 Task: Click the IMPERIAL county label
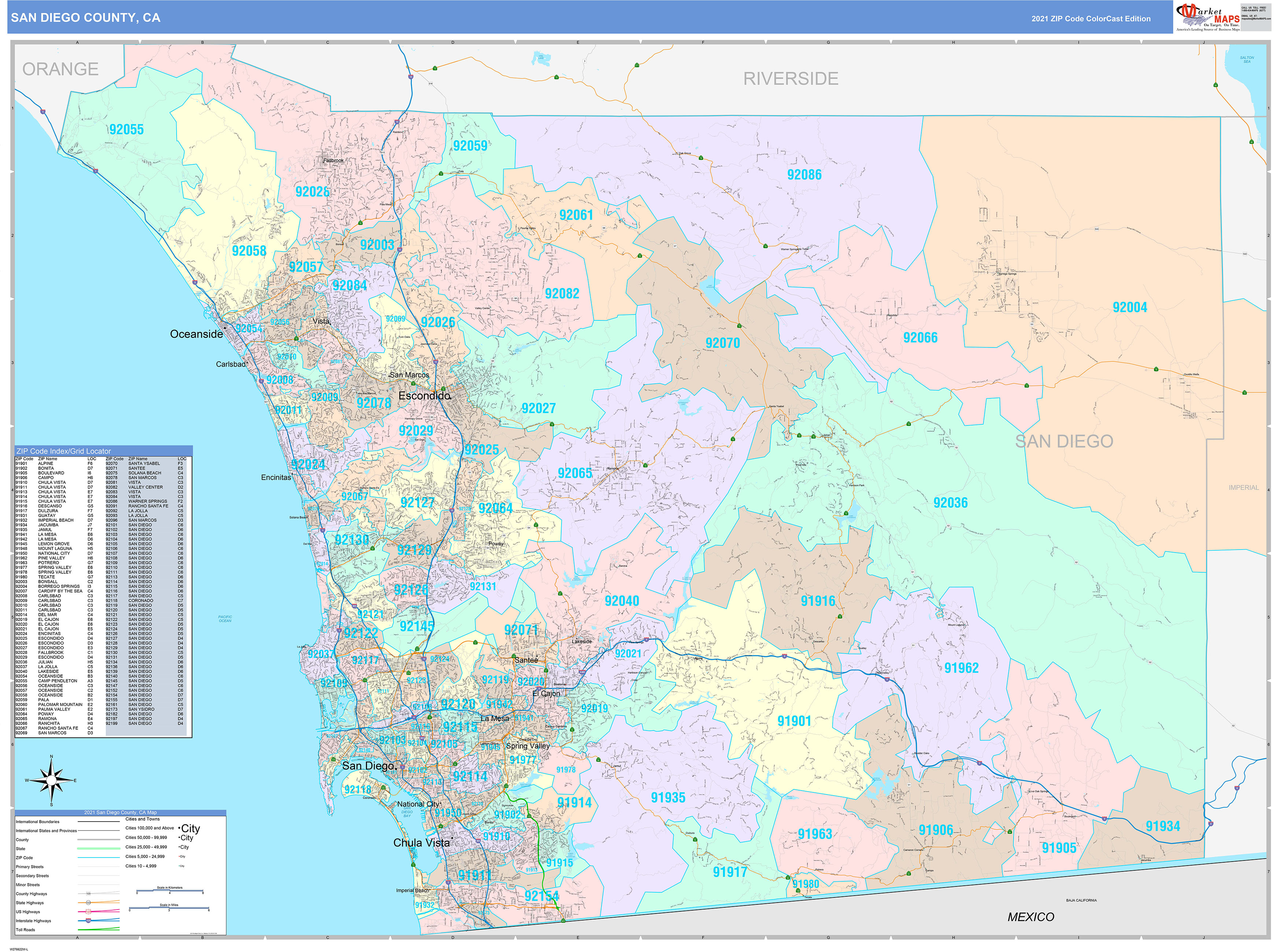click(x=1244, y=487)
